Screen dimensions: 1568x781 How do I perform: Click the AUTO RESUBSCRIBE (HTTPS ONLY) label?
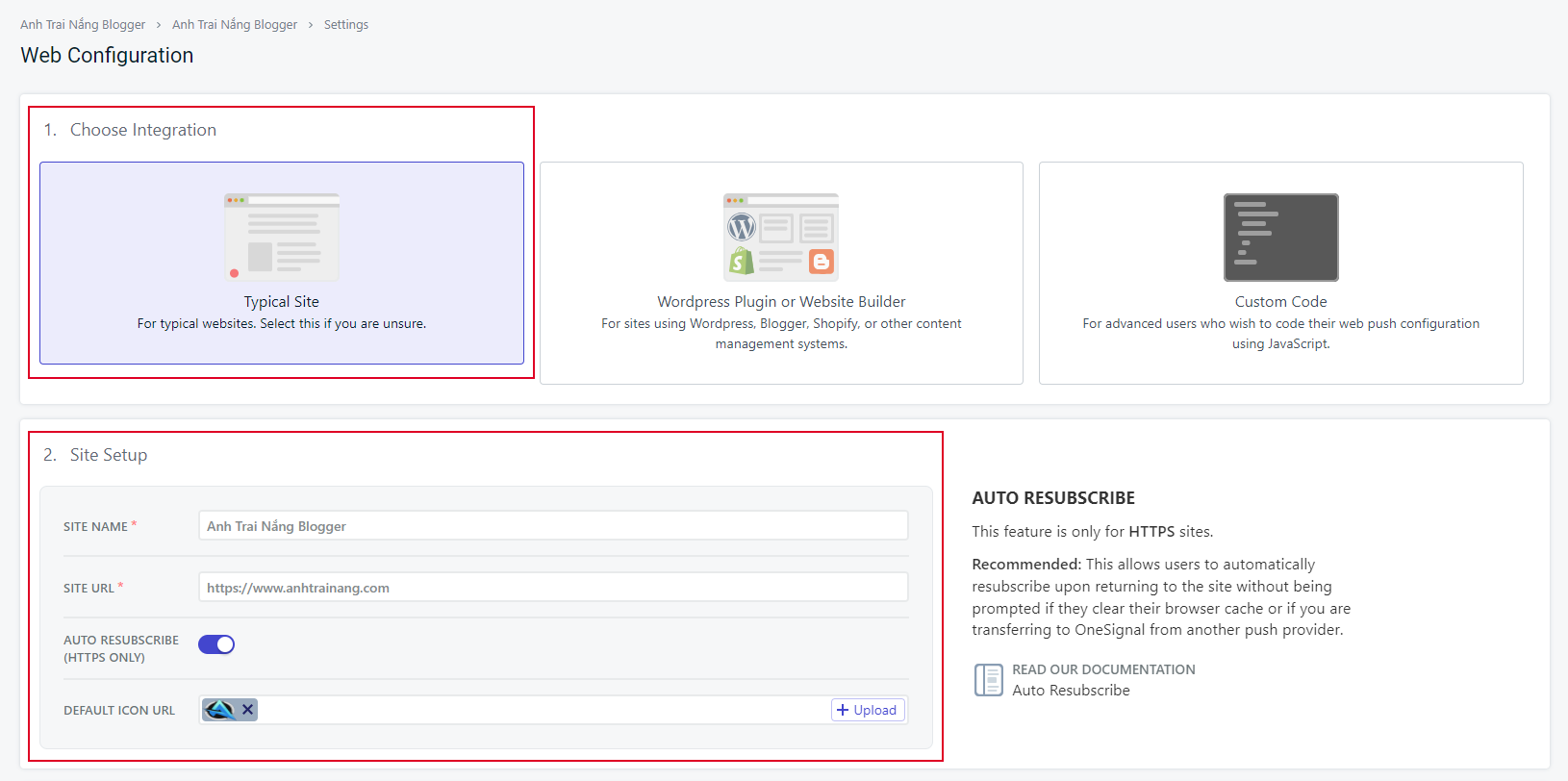[x=121, y=649]
